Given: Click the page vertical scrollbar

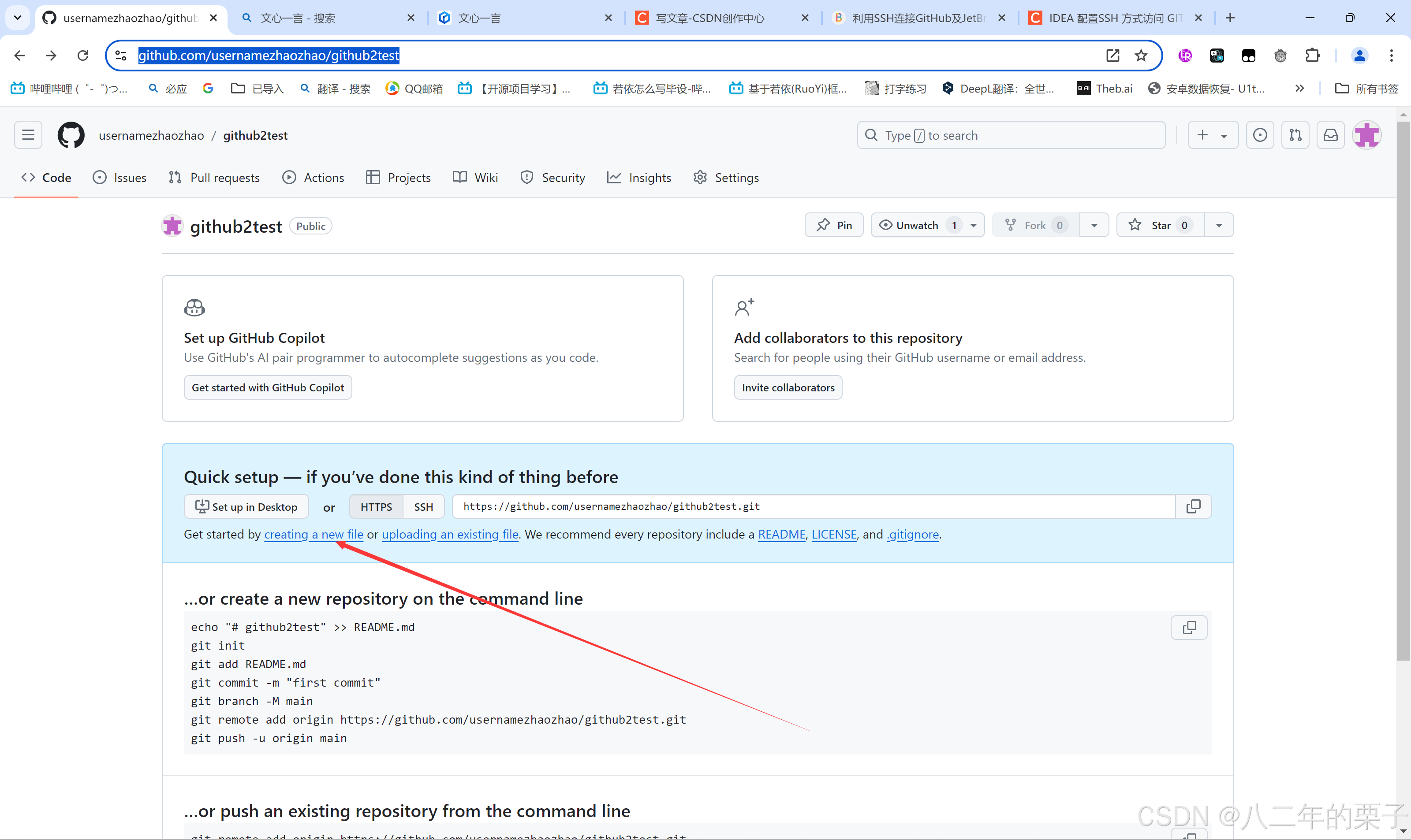Looking at the screenshot, I should pyautogui.click(x=1403, y=390).
